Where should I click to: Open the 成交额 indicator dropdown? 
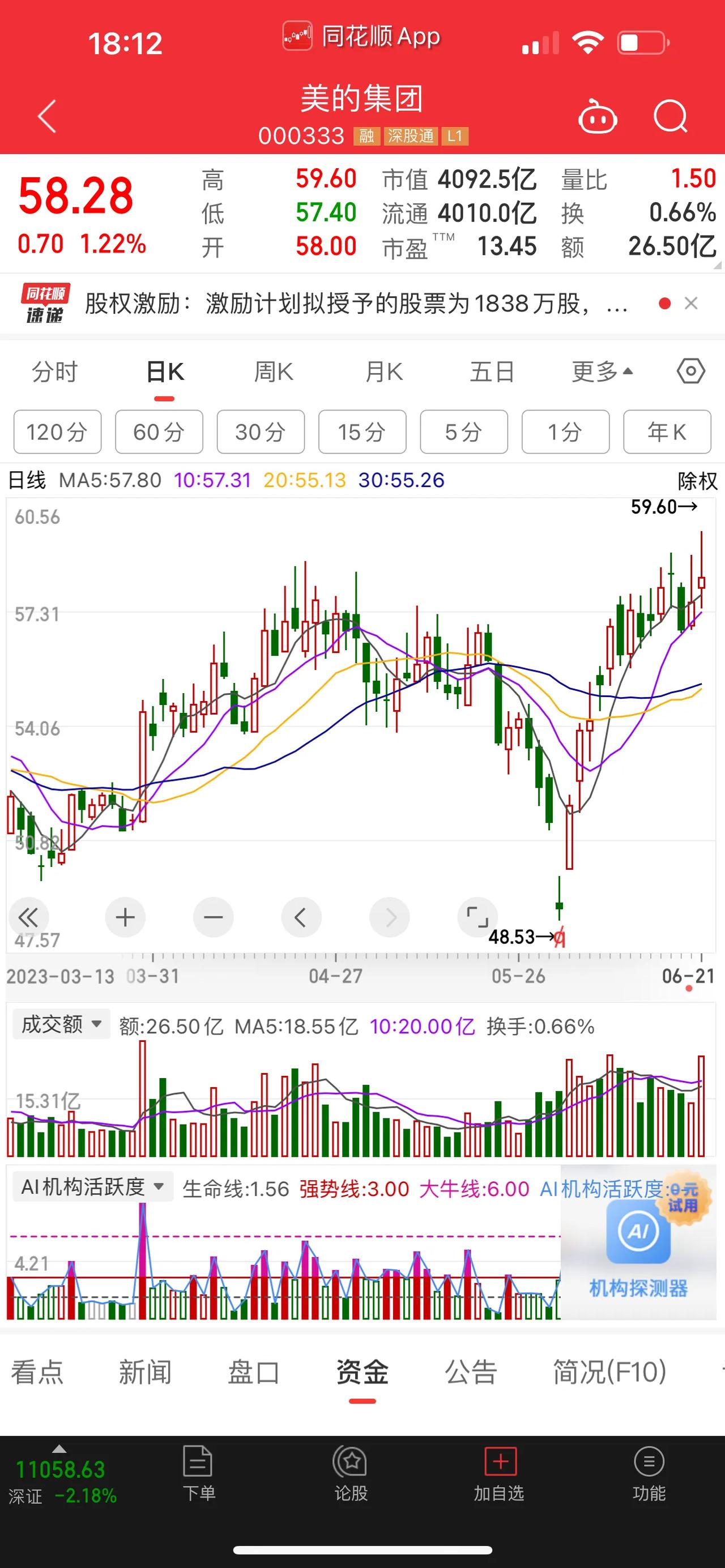pyautogui.click(x=62, y=1024)
